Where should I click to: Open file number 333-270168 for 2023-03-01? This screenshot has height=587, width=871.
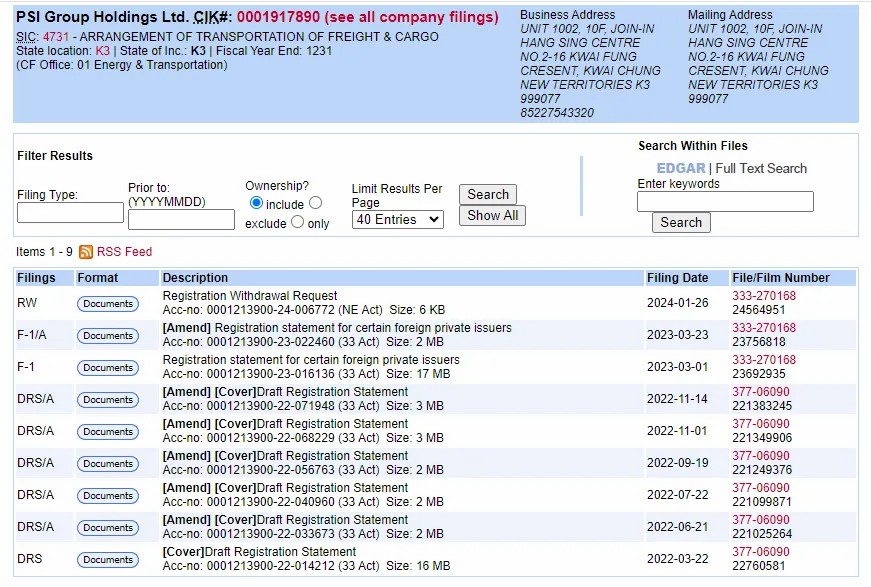coord(764,360)
